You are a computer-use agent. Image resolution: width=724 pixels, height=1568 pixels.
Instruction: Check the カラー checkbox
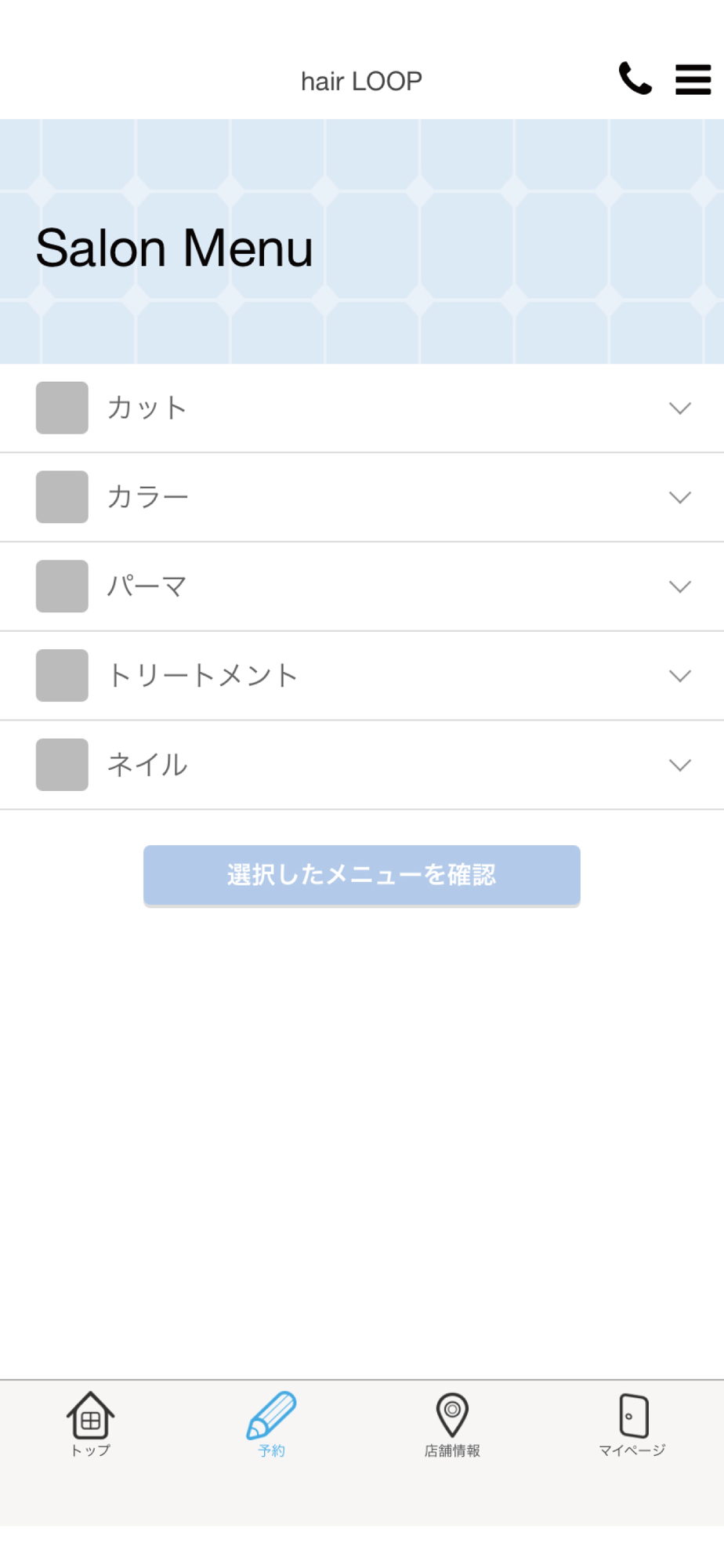62,497
